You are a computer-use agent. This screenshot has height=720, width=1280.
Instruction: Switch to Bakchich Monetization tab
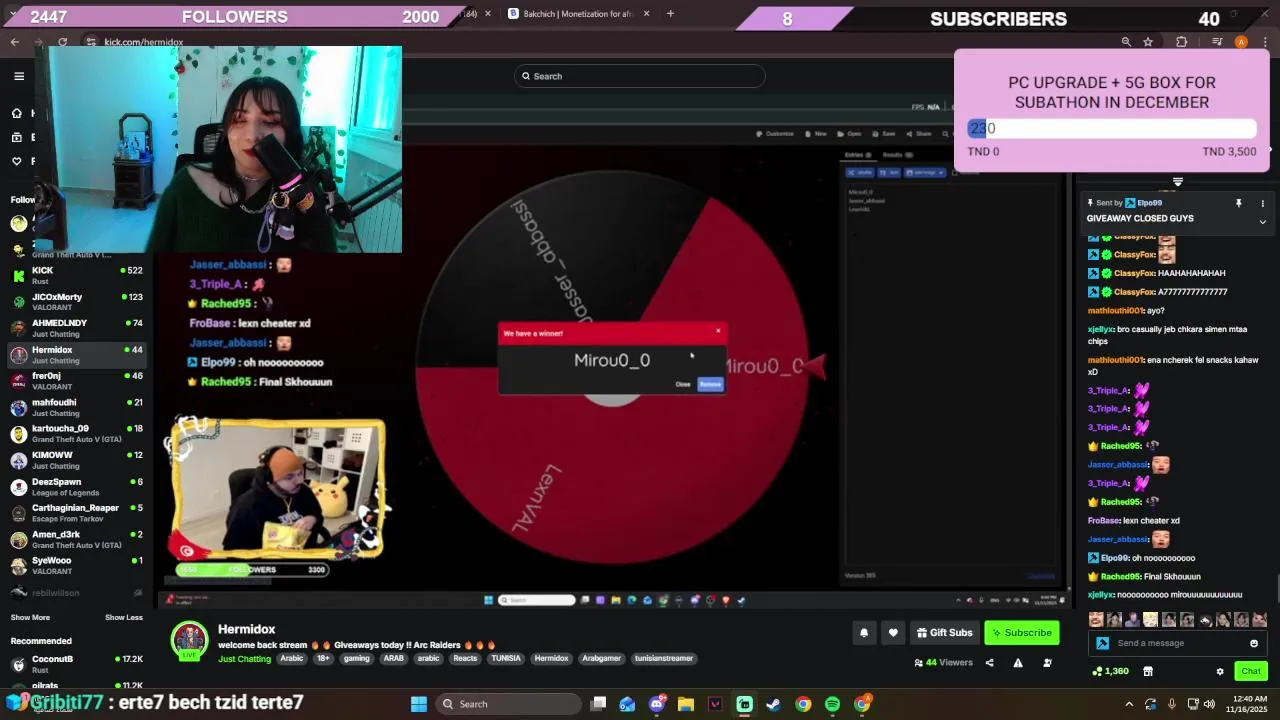578,14
